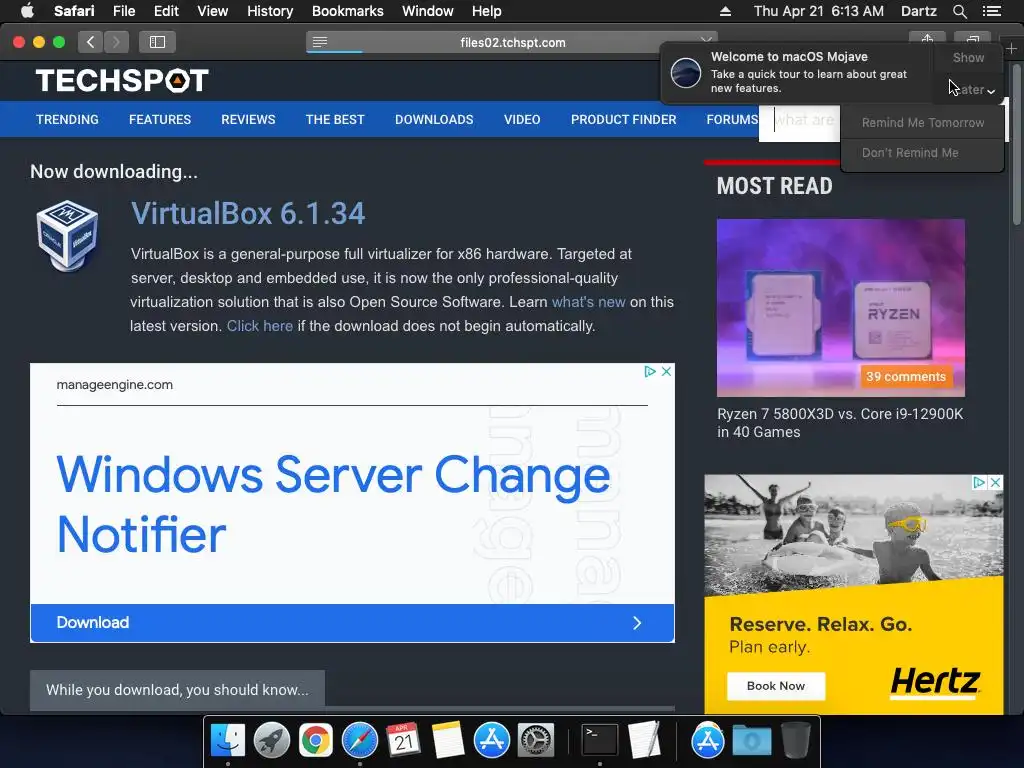Viewport: 1024px width, 768px height.
Task: Add a new tab with plus icon
Action: [x=1011, y=49]
